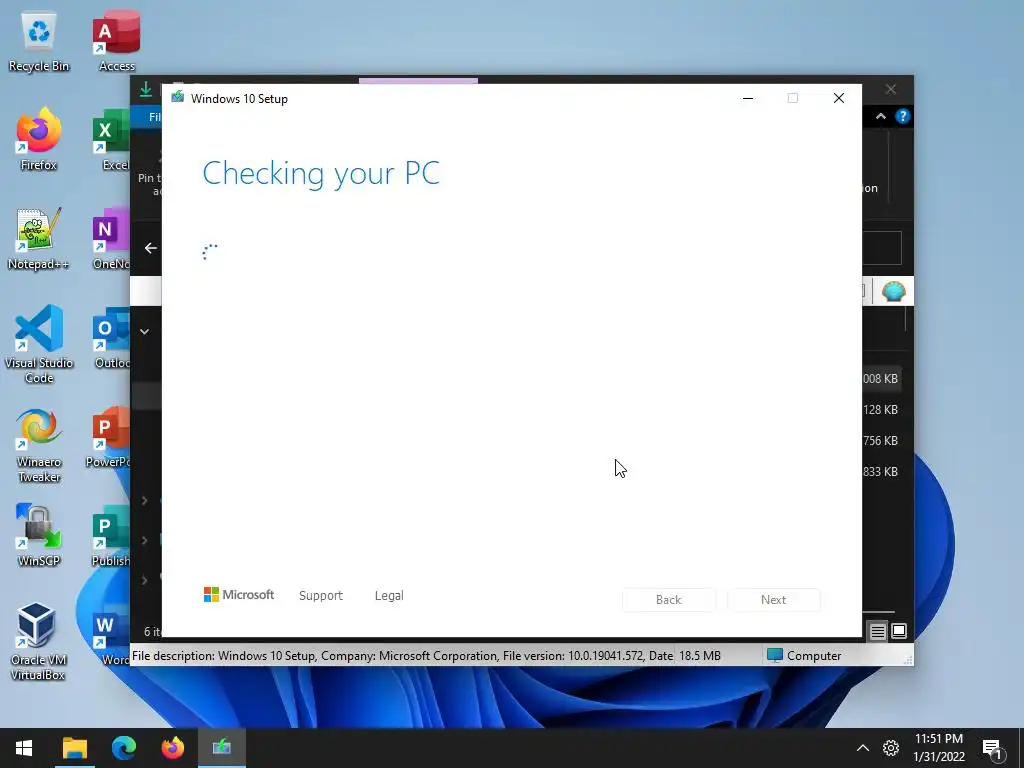Image resolution: width=1024 pixels, height=768 pixels.
Task: Open the Firefox desktop shortcut
Action: pos(39,140)
